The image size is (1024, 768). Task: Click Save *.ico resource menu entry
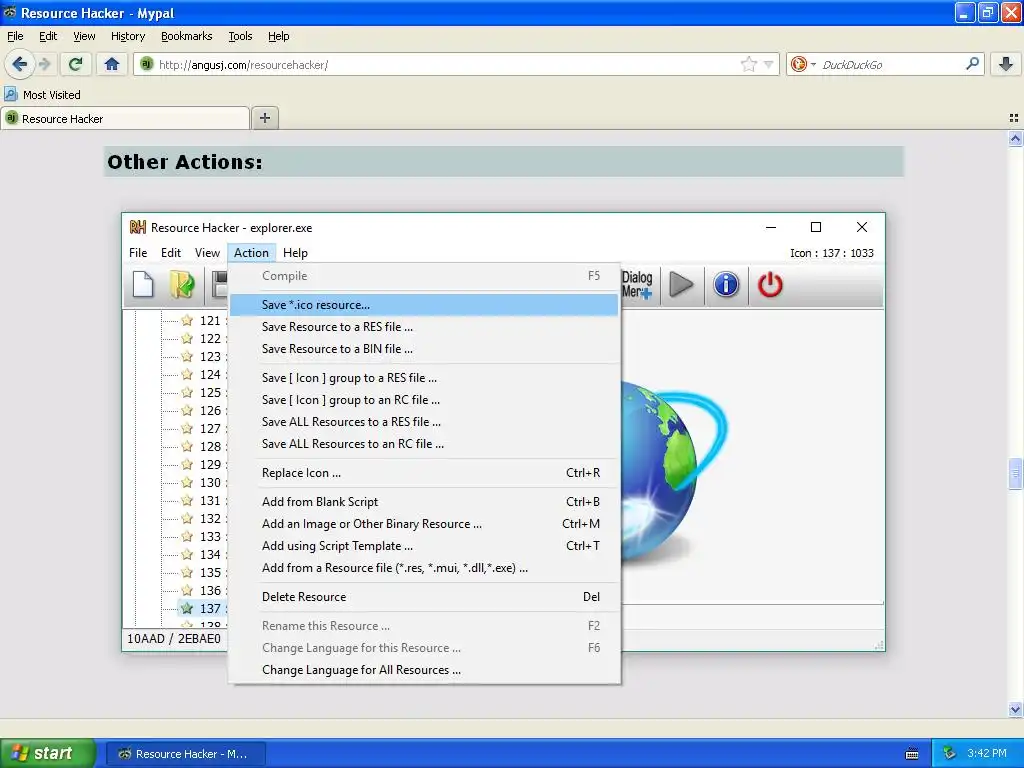click(x=424, y=305)
